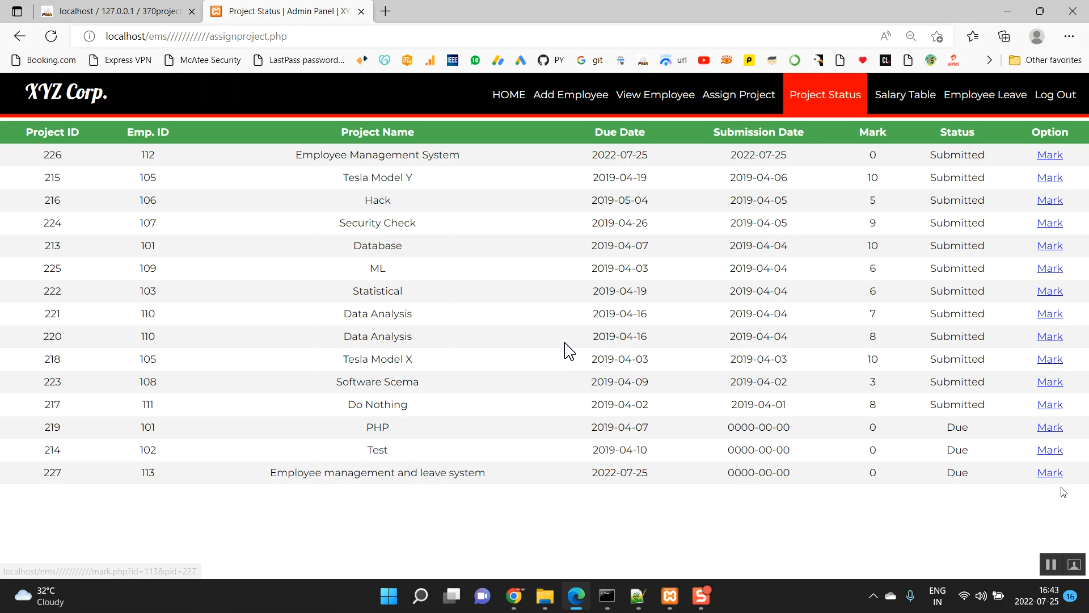Launch Chrome from the taskbar

click(514, 596)
